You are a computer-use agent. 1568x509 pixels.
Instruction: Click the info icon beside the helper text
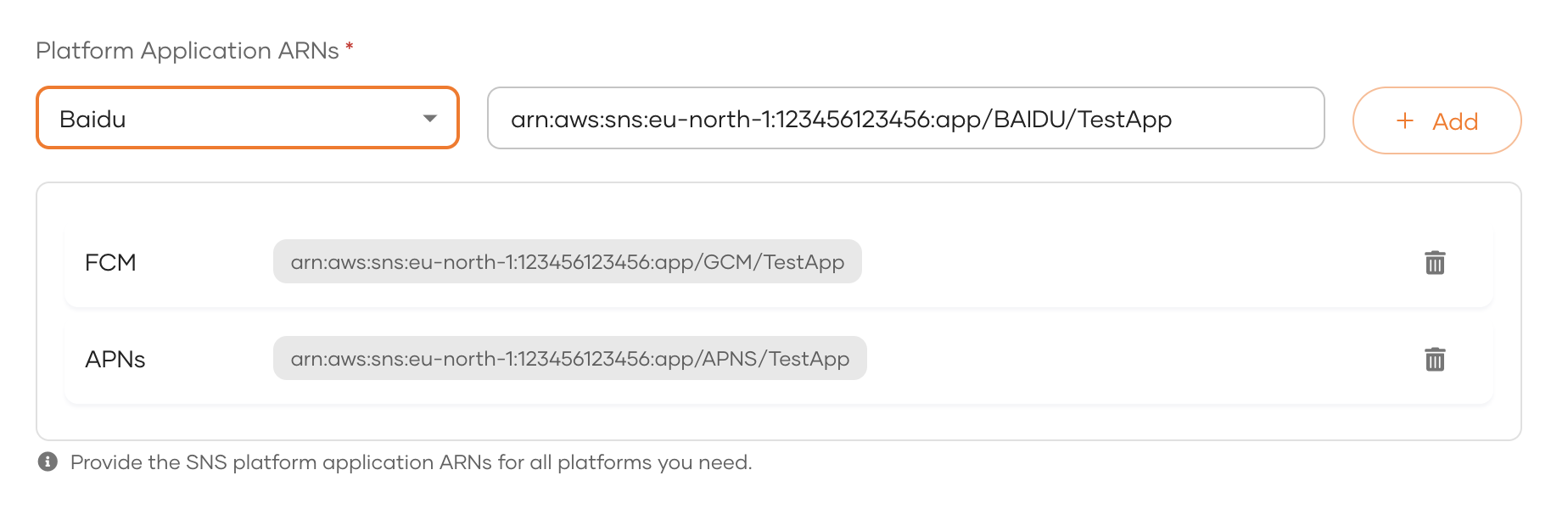click(48, 462)
